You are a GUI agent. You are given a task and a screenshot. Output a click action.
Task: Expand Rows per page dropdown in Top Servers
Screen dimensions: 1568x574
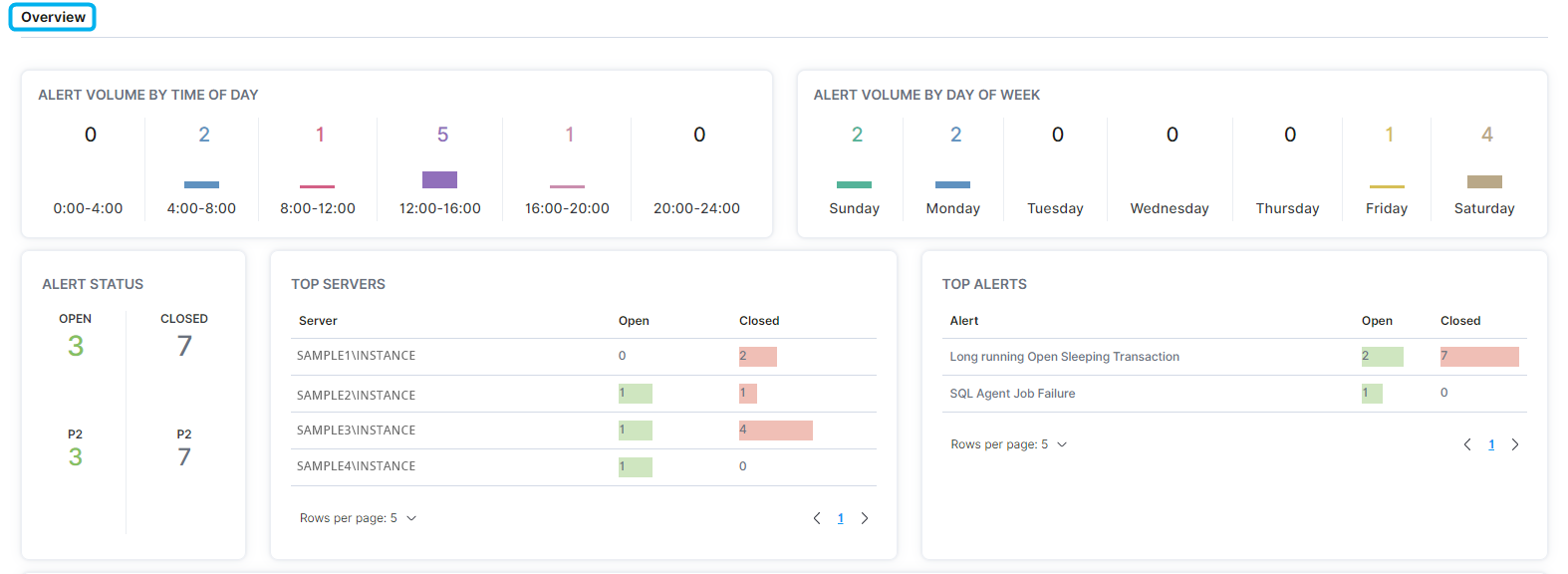tap(410, 518)
